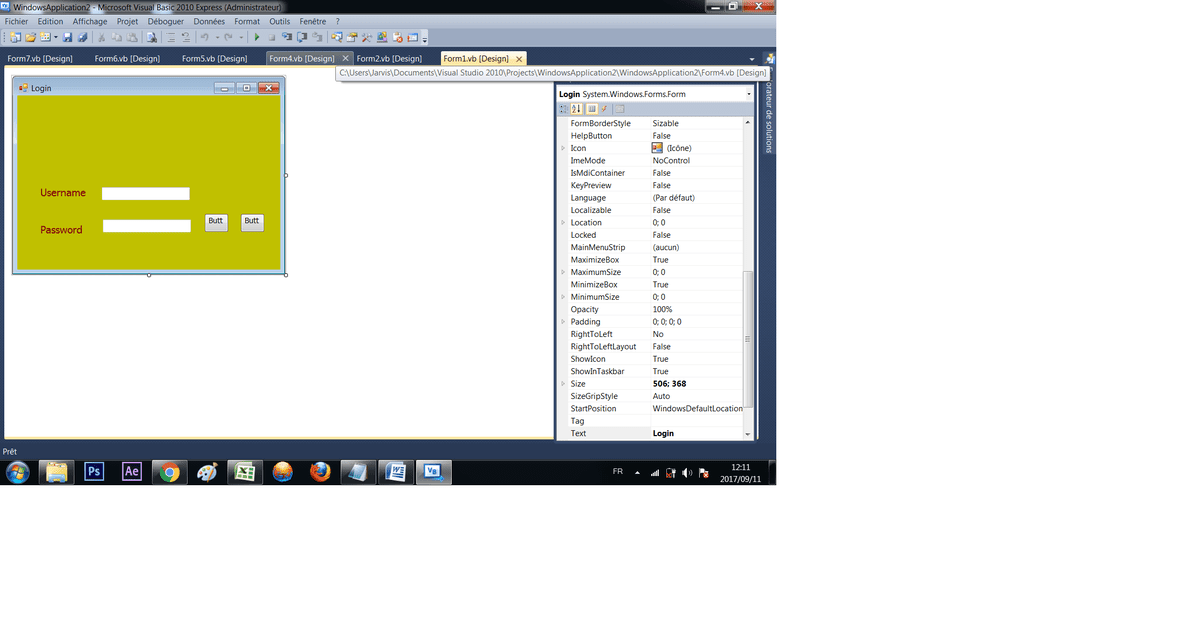Click the Save icon in toolbar
This screenshot has width=1200, height=634.
click(67, 37)
